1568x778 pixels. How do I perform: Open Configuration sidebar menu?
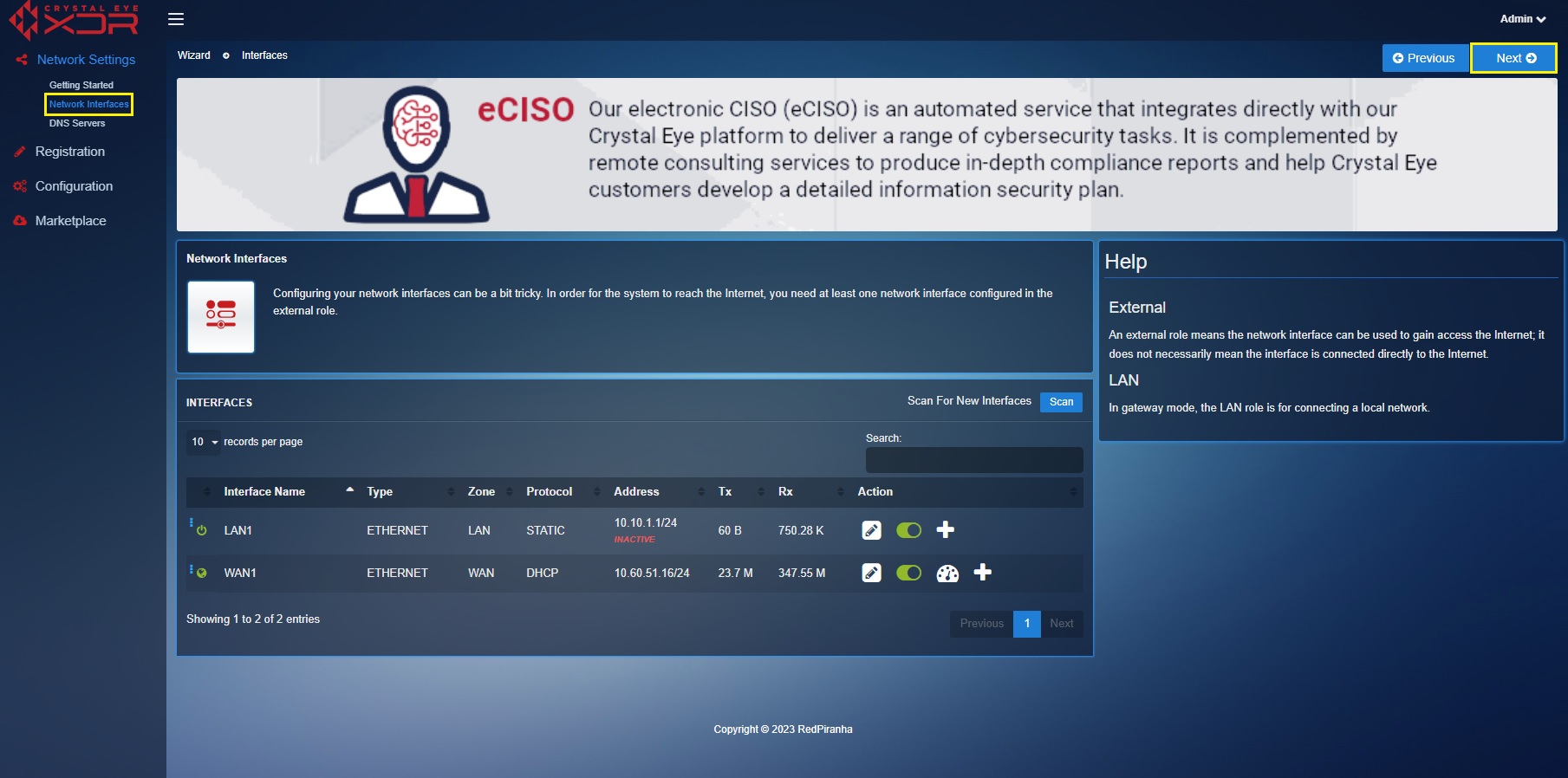(x=75, y=186)
